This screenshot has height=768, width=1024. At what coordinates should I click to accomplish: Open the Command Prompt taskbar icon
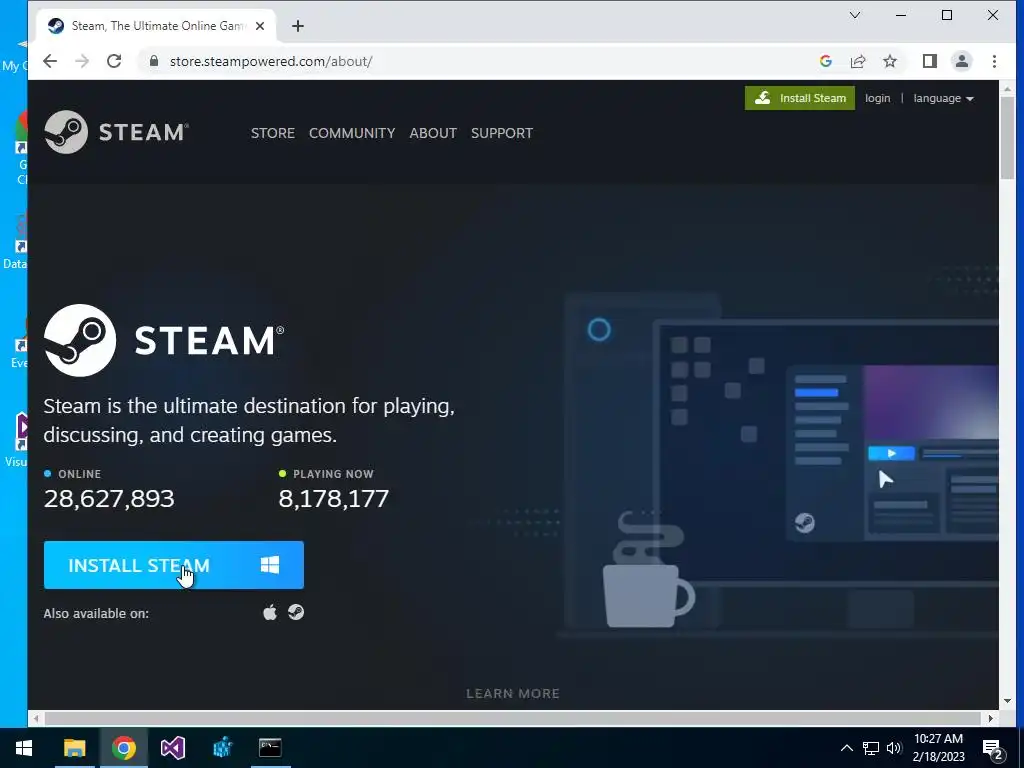click(x=270, y=748)
